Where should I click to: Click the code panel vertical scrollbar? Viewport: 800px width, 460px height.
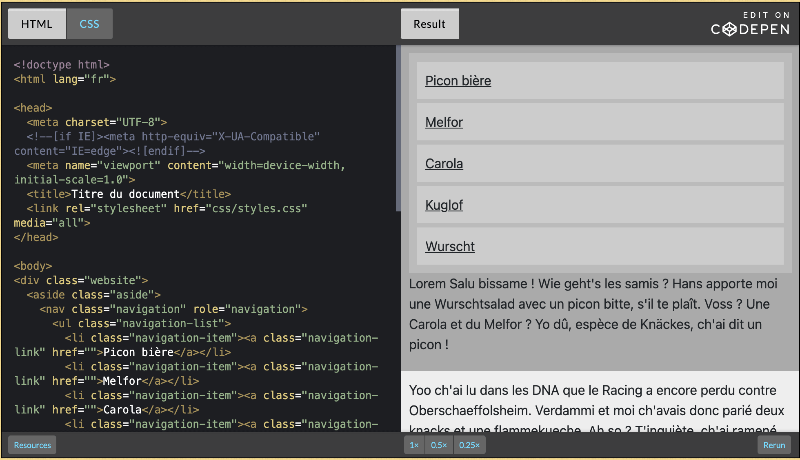click(x=398, y=129)
